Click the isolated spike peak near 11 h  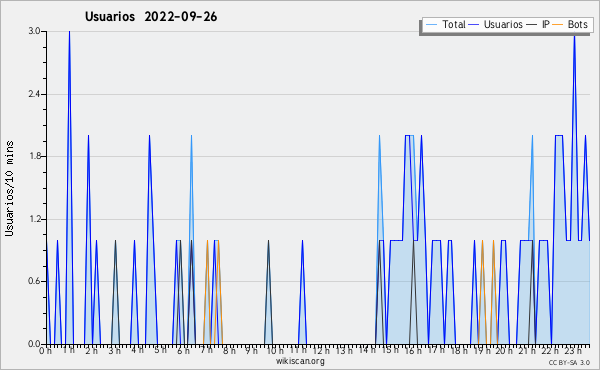pyautogui.click(x=302, y=241)
